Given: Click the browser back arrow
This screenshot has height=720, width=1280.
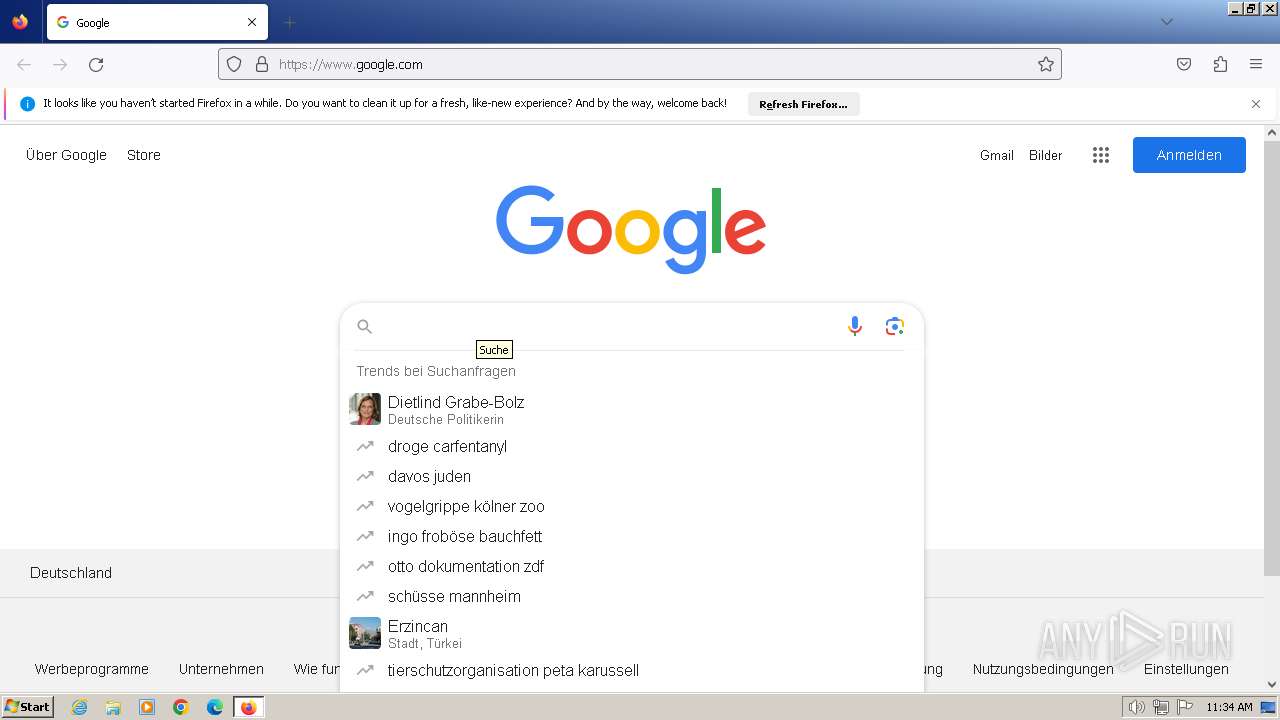Looking at the screenshot, I should click(x=24, y=64).
